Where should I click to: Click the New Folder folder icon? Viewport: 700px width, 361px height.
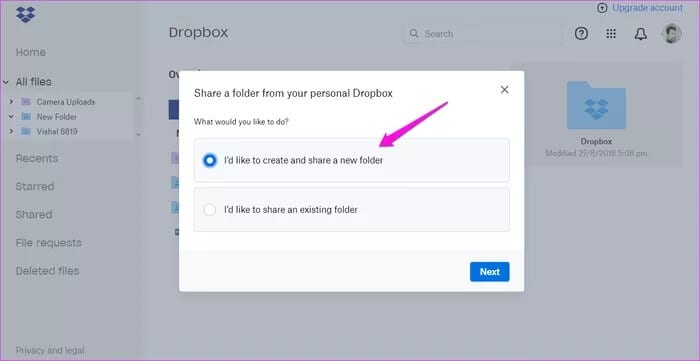point(26,117)
